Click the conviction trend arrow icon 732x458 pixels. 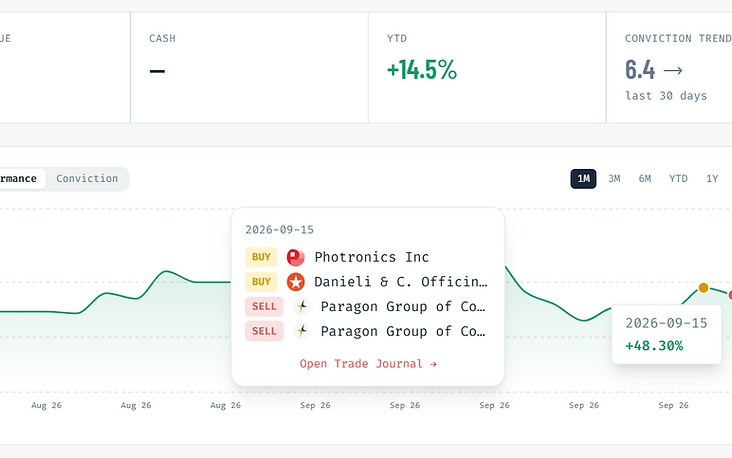click(673, 70)
